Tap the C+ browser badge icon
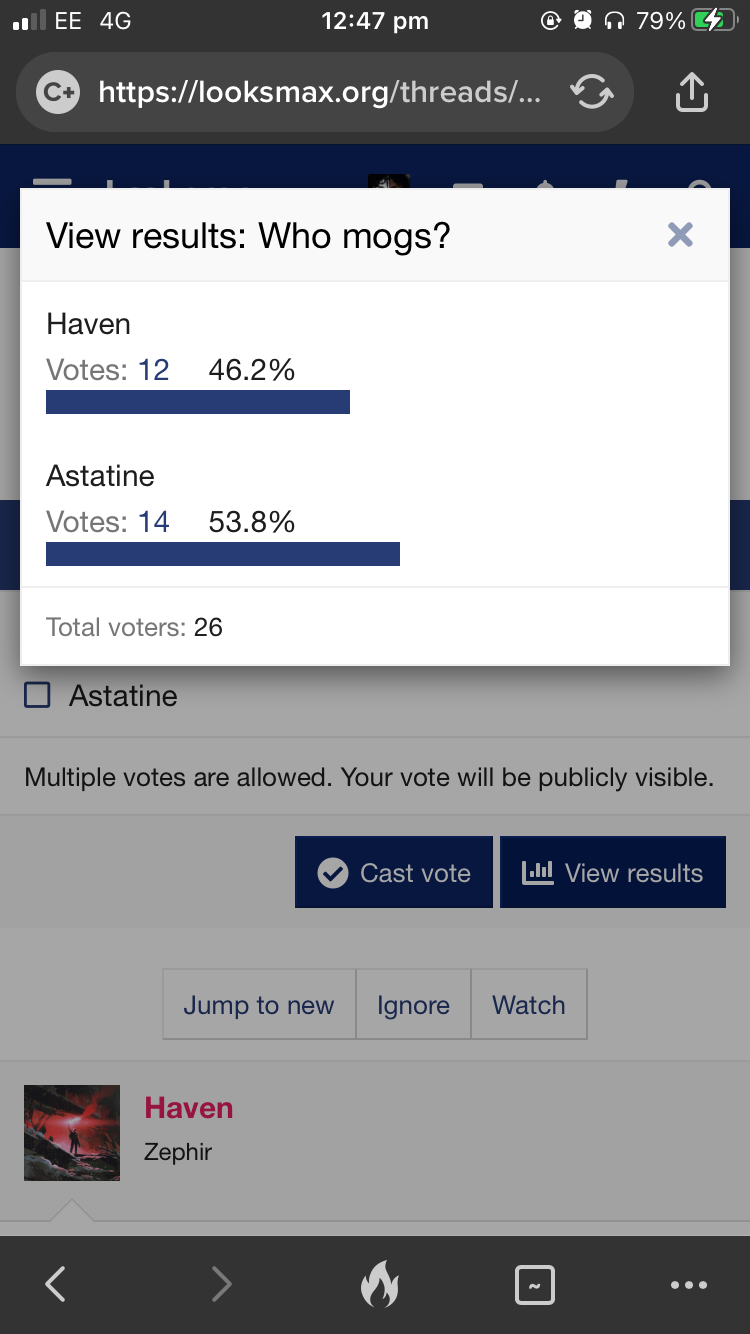Viewport: 750px width, 1334px height. click(56, 93)
